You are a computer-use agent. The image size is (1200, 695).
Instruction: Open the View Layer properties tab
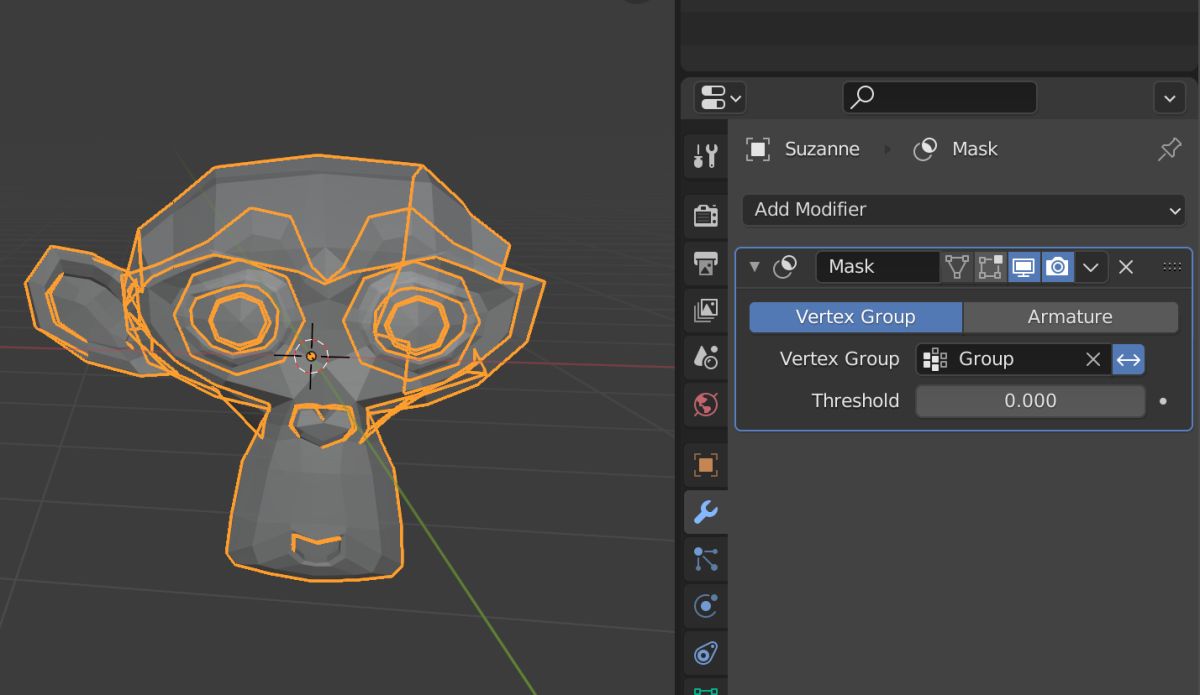click(x=706, y=310)
